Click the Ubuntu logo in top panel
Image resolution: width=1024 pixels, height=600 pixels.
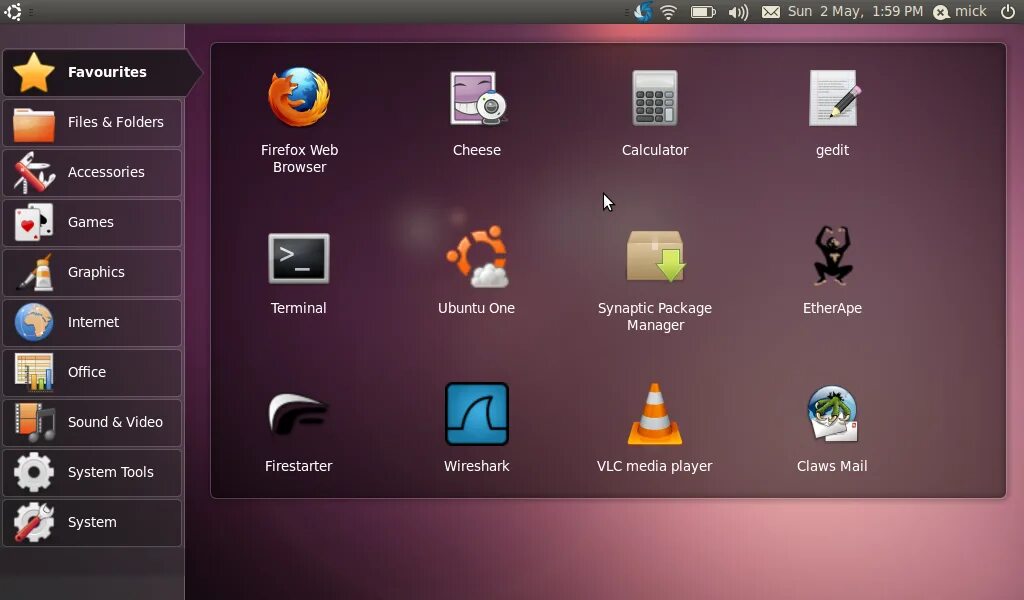coord(12,12)
